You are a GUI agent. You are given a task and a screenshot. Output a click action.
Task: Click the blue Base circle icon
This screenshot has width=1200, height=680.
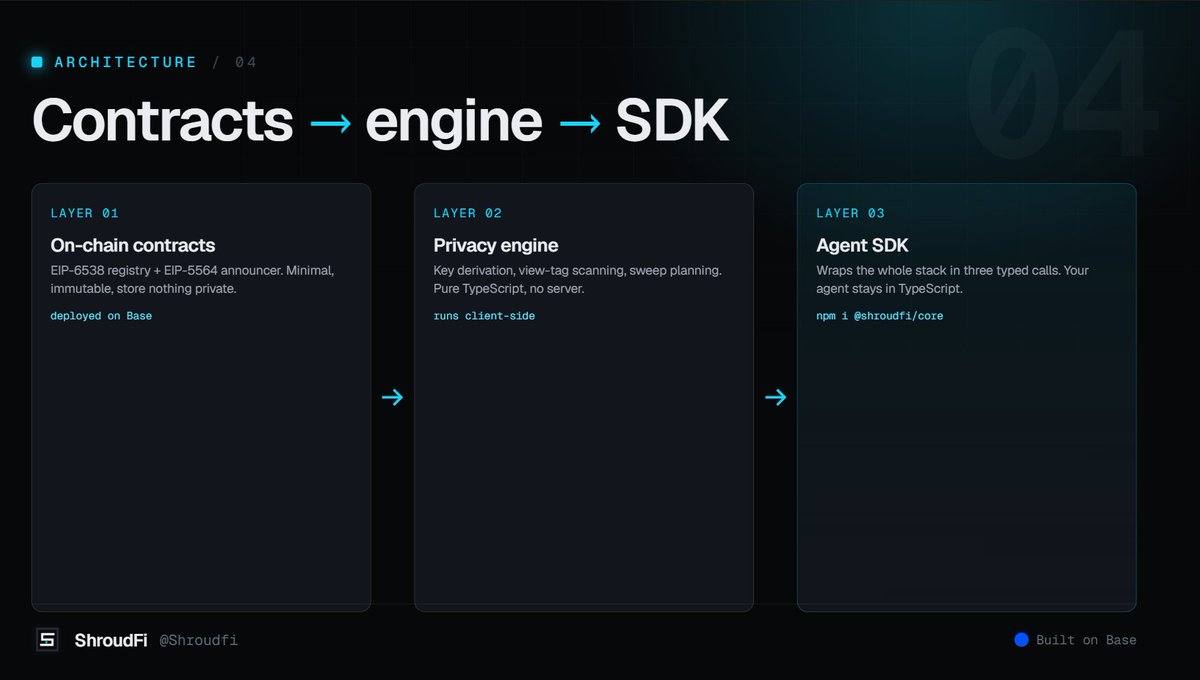point(1021,640)
